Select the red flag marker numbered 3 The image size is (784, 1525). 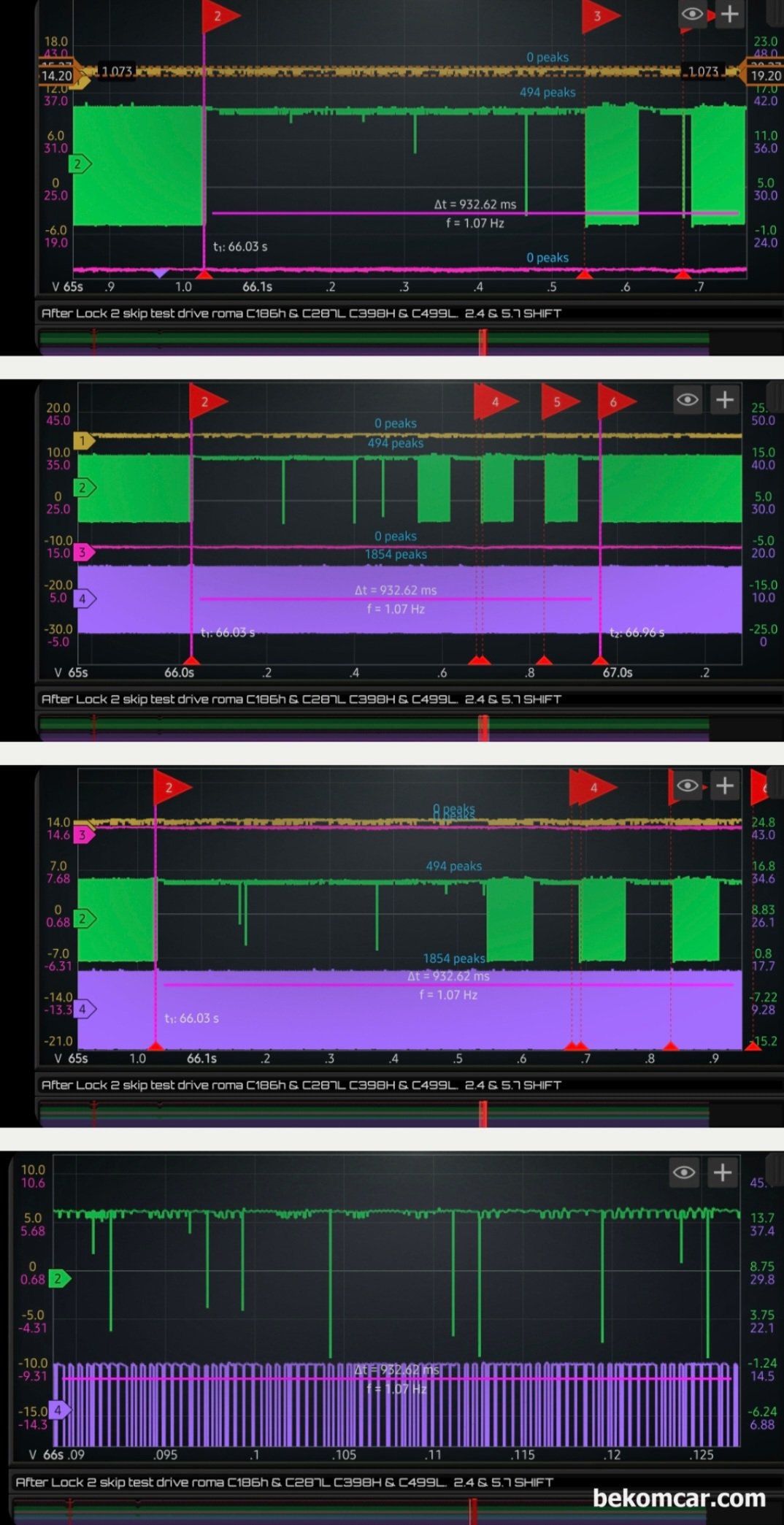(x=600, y=16)
